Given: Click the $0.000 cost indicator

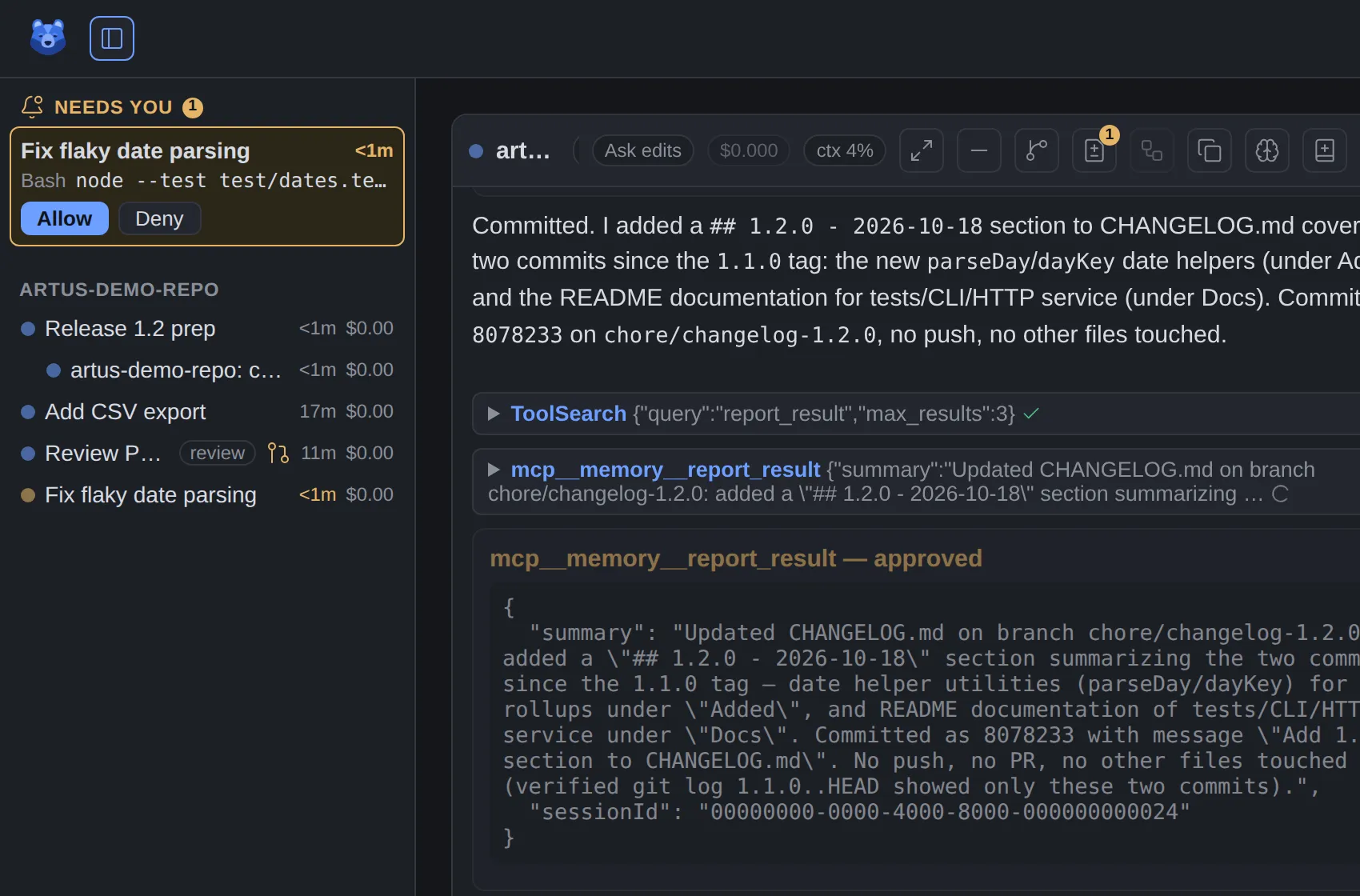Looking at the screenshot, I should tap(749, 150).
